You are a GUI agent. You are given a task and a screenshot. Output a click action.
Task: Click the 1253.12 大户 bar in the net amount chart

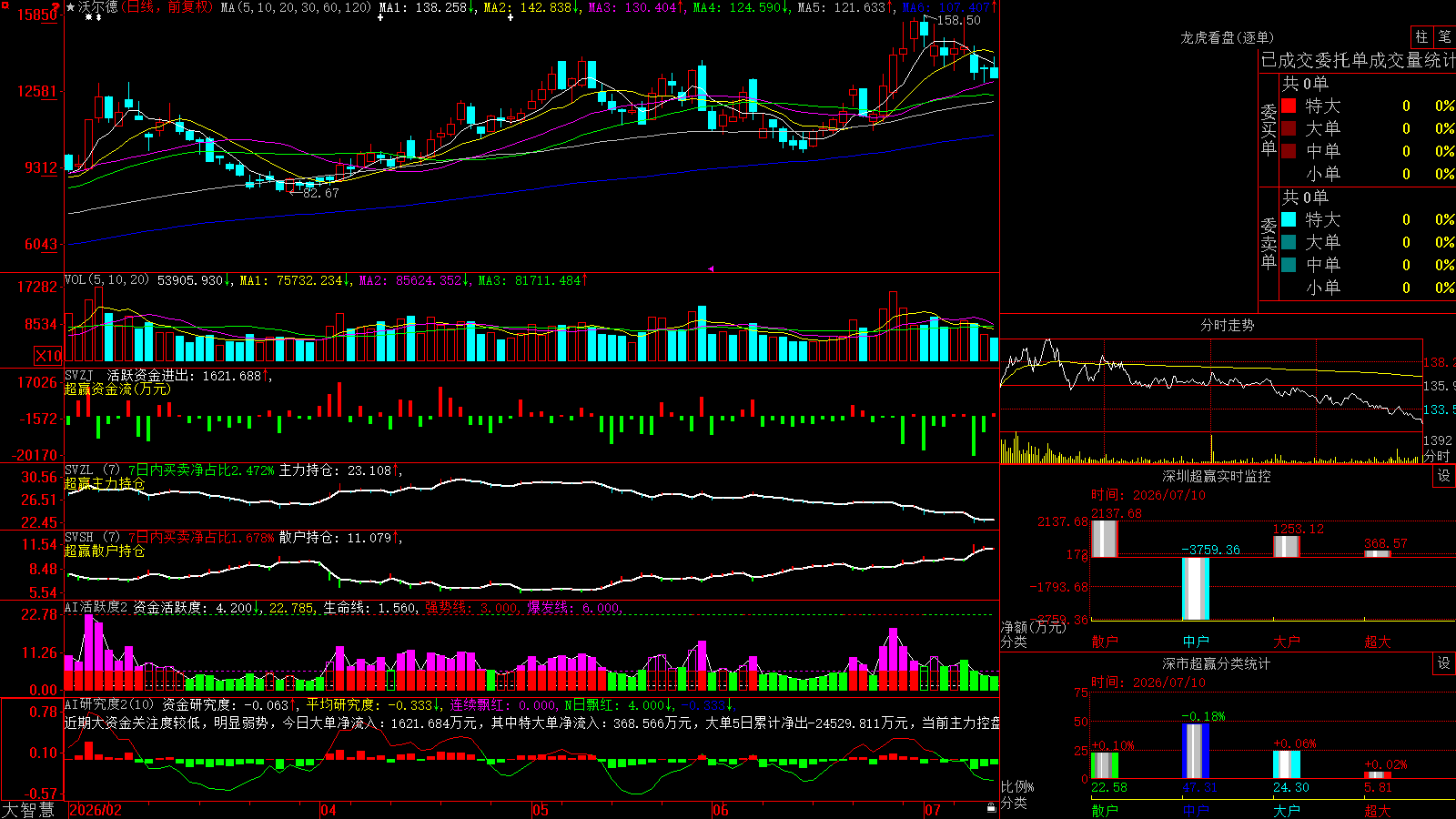[x=1287, y=546]
